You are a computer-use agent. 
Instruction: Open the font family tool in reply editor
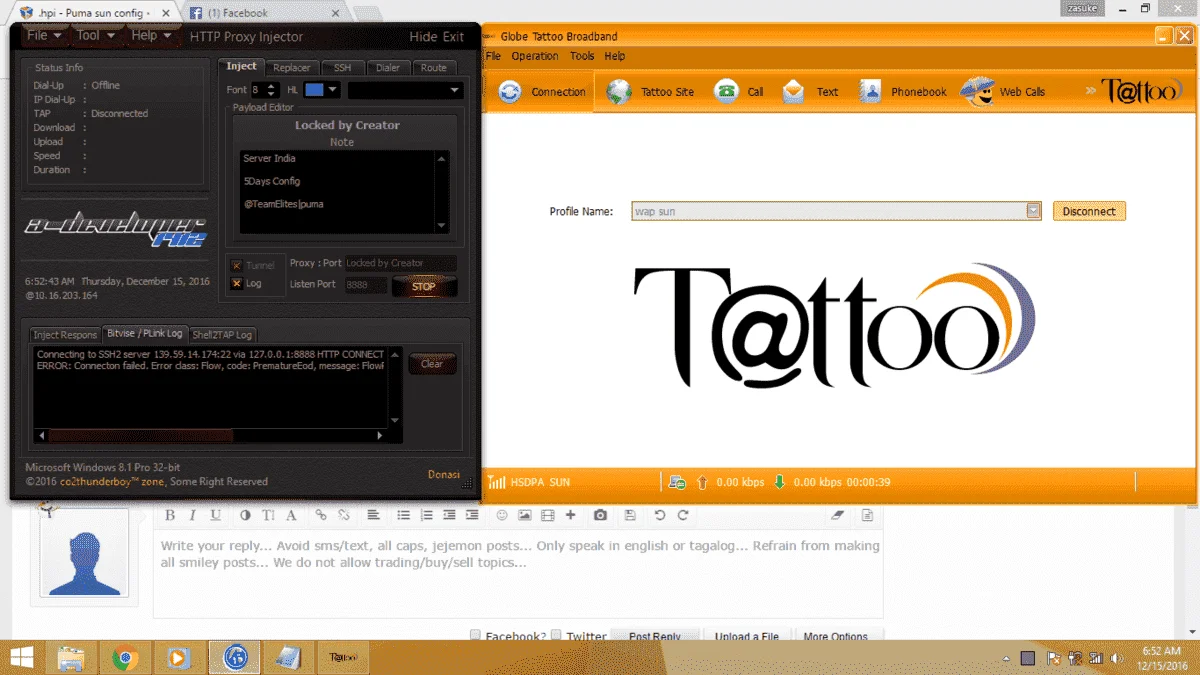pyautogui.click(x=291, y=515)
